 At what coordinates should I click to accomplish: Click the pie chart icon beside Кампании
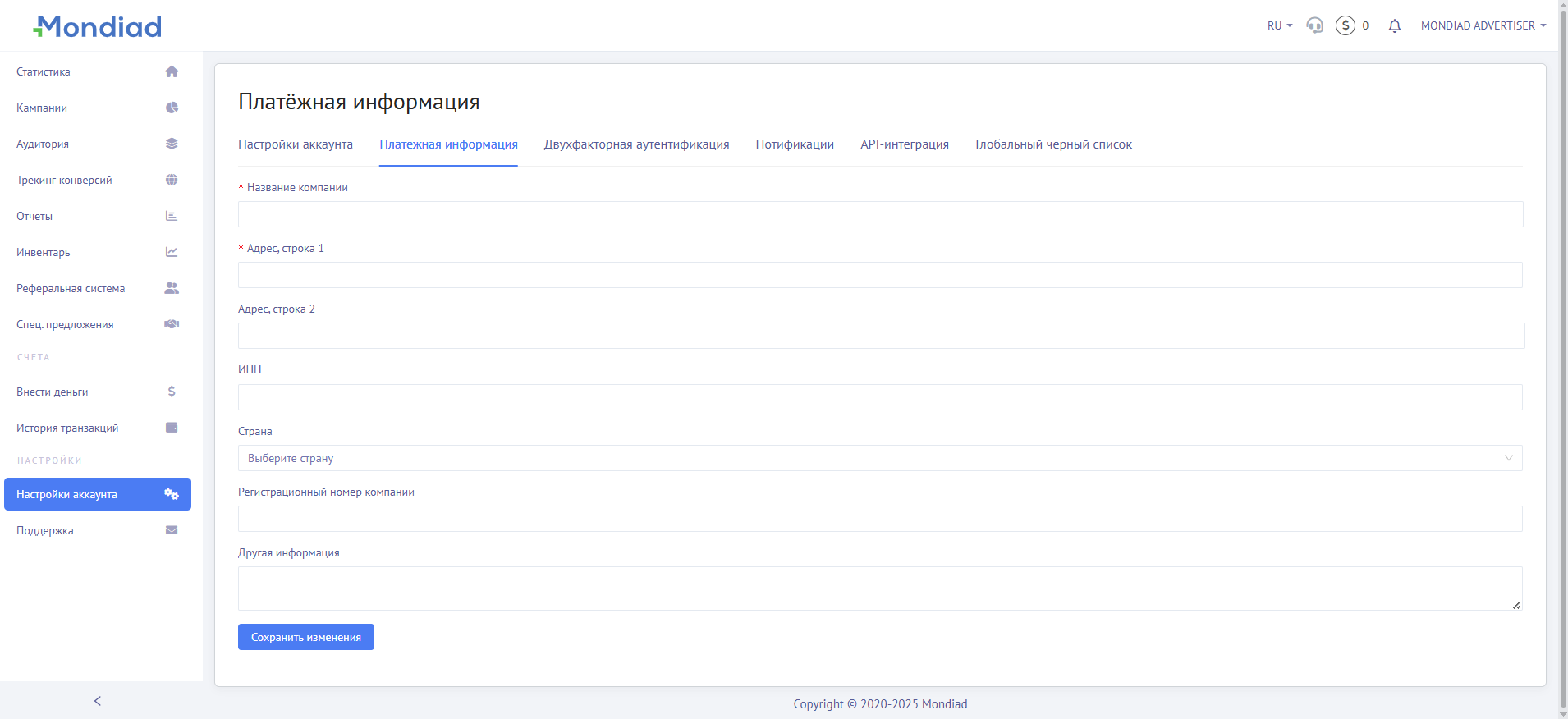point(172,108)
